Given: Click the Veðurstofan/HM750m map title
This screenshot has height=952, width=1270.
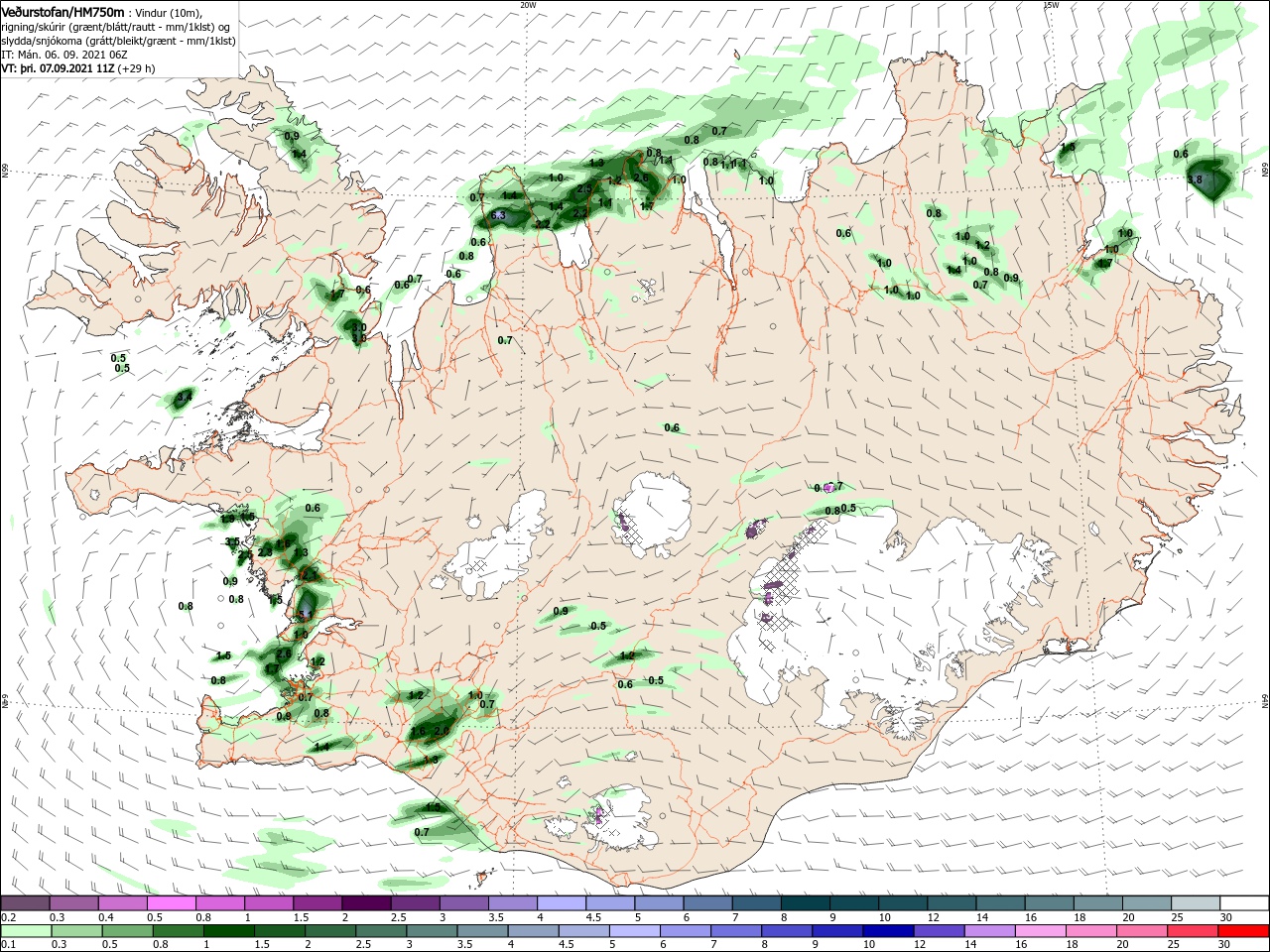Looking at the screenshot, I should point(63,13).
